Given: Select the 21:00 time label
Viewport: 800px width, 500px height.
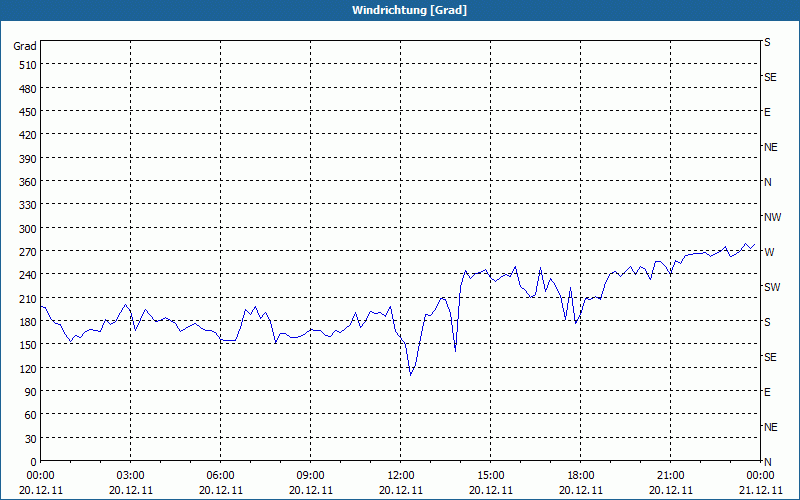Looking at the screenshot, I should click(x=670, y=476).
